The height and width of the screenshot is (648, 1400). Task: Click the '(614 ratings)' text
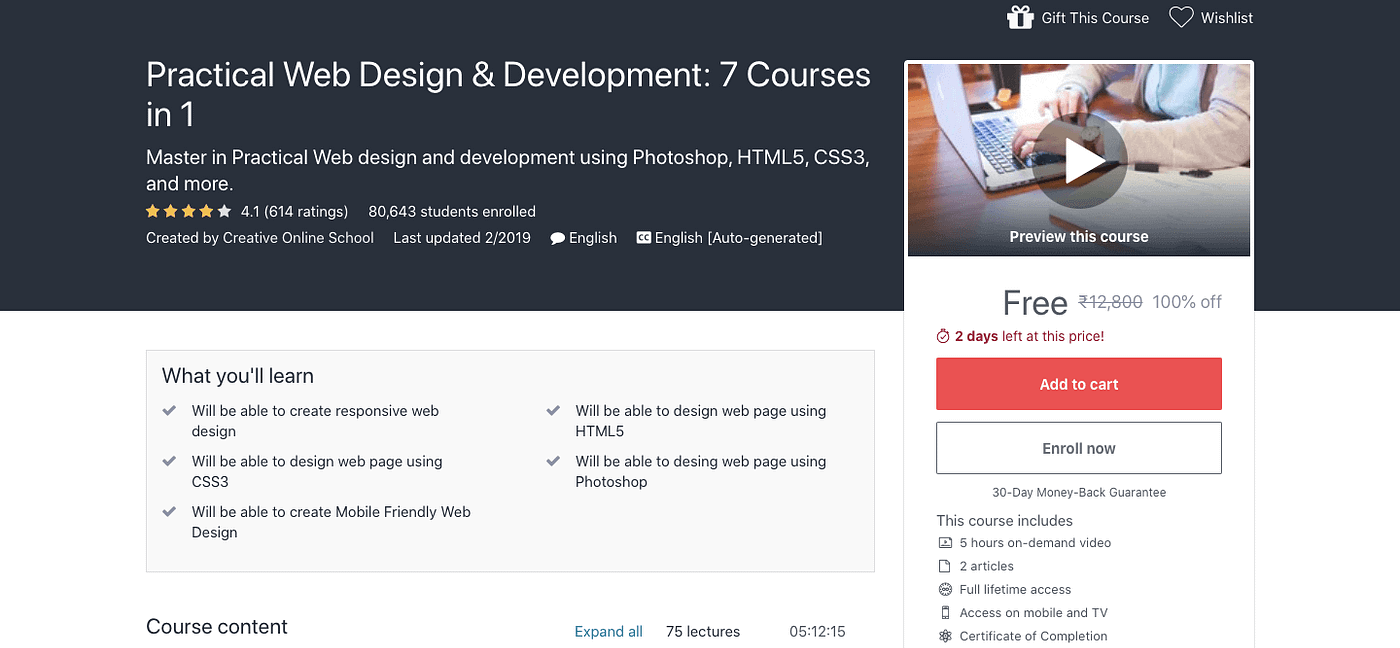pos(306,212)
